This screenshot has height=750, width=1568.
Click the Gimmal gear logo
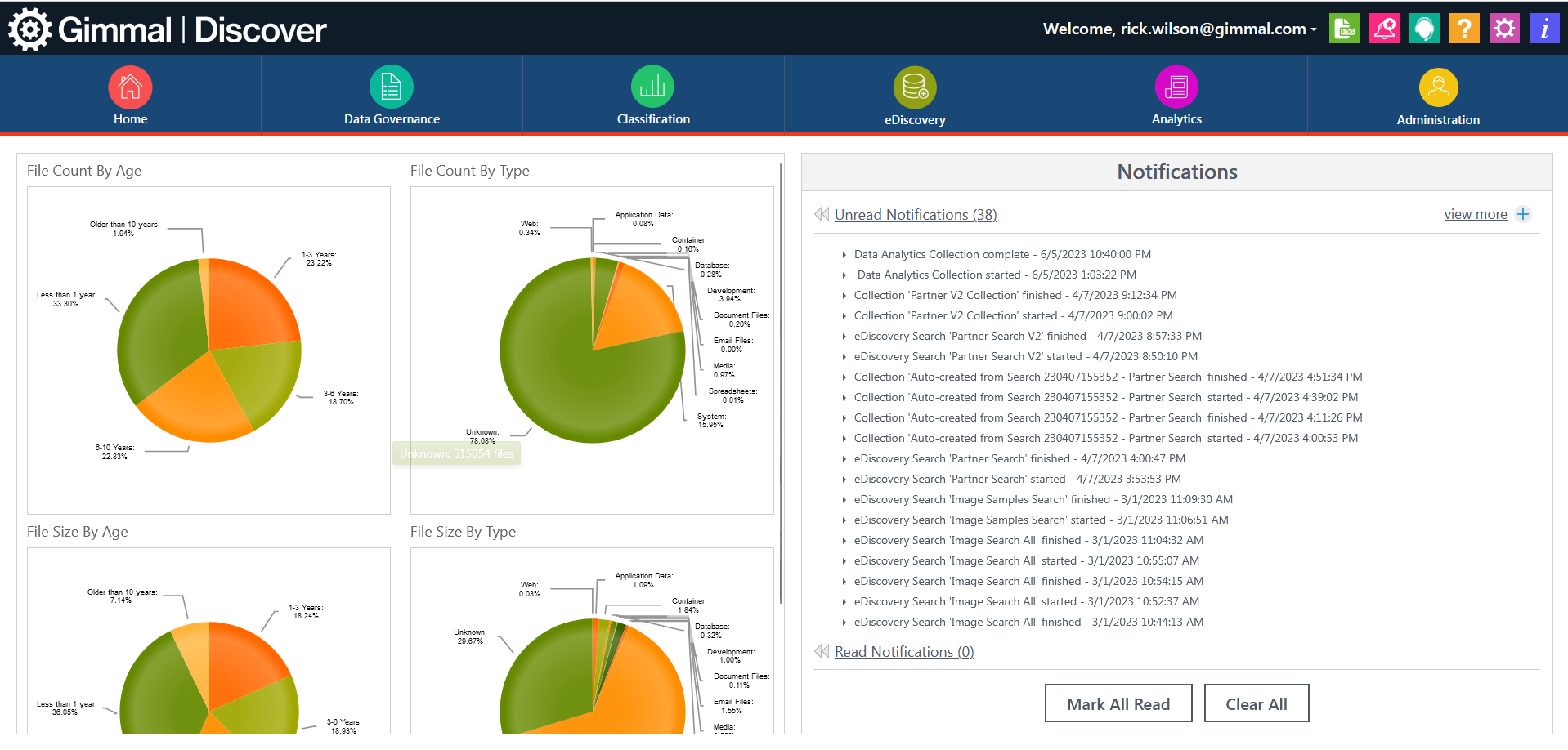(29, 29)
